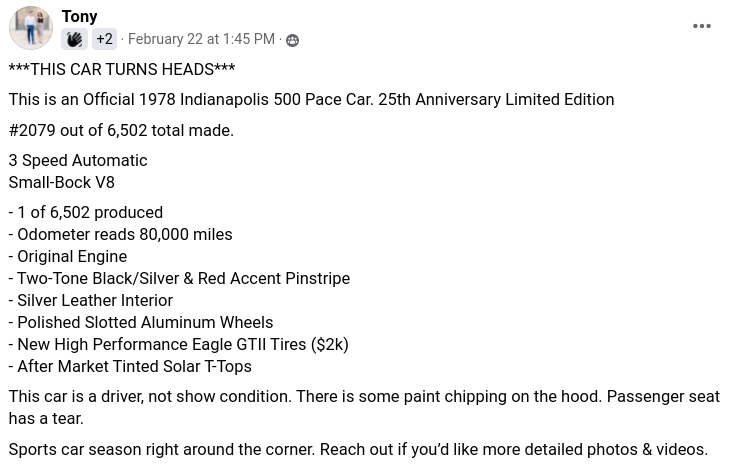This screenshot has height=469, width=737.
Task: Click the post audience group icon
Action: pyautogui.click(x=292, y=40)
